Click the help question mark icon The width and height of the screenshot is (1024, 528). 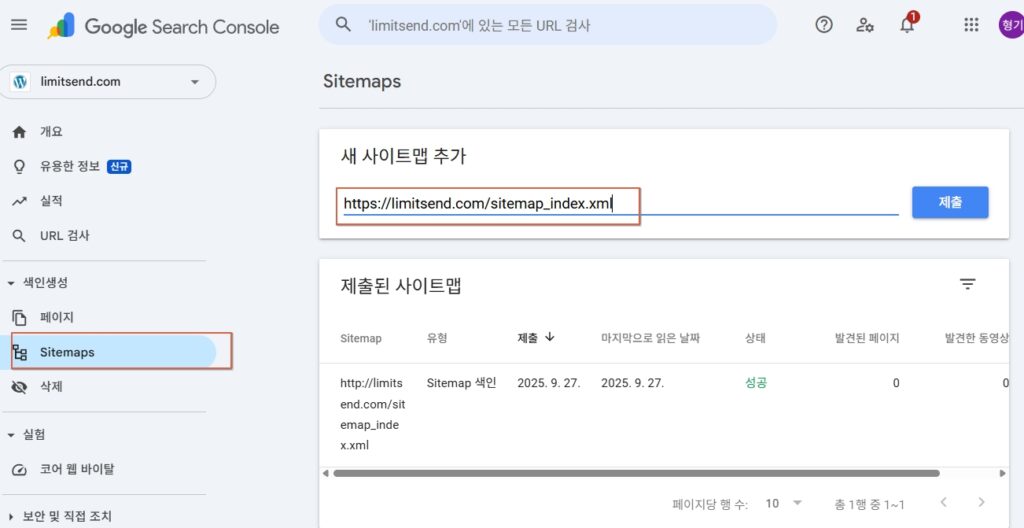824,25
